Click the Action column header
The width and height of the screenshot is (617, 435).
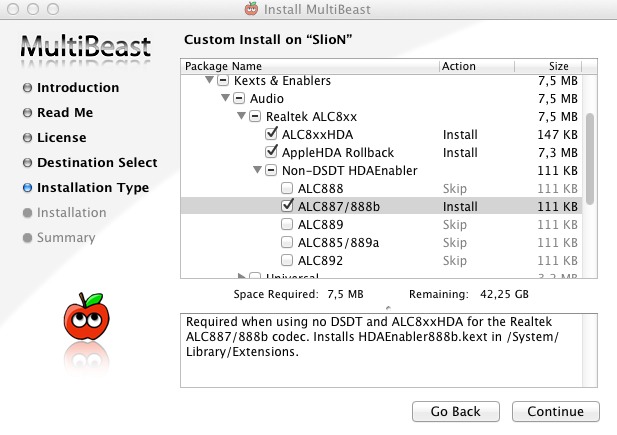point(477,66)
